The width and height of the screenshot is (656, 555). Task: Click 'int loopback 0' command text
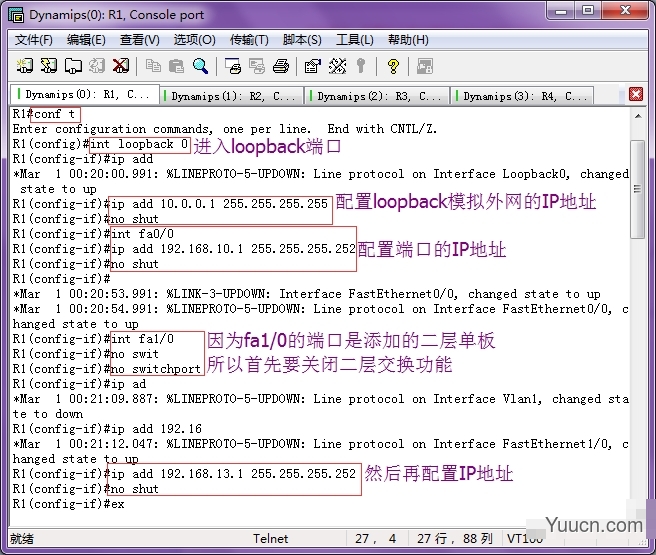(139, 144)
